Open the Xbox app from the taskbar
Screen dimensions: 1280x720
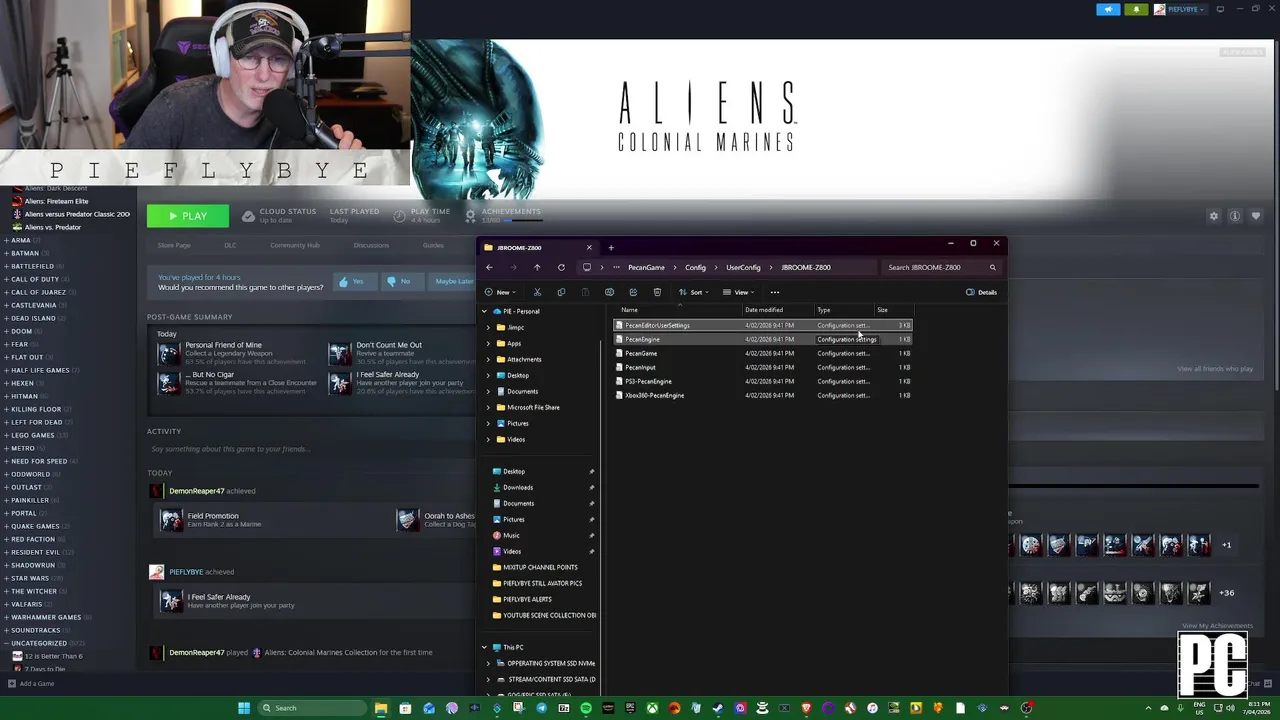[652, 708]
